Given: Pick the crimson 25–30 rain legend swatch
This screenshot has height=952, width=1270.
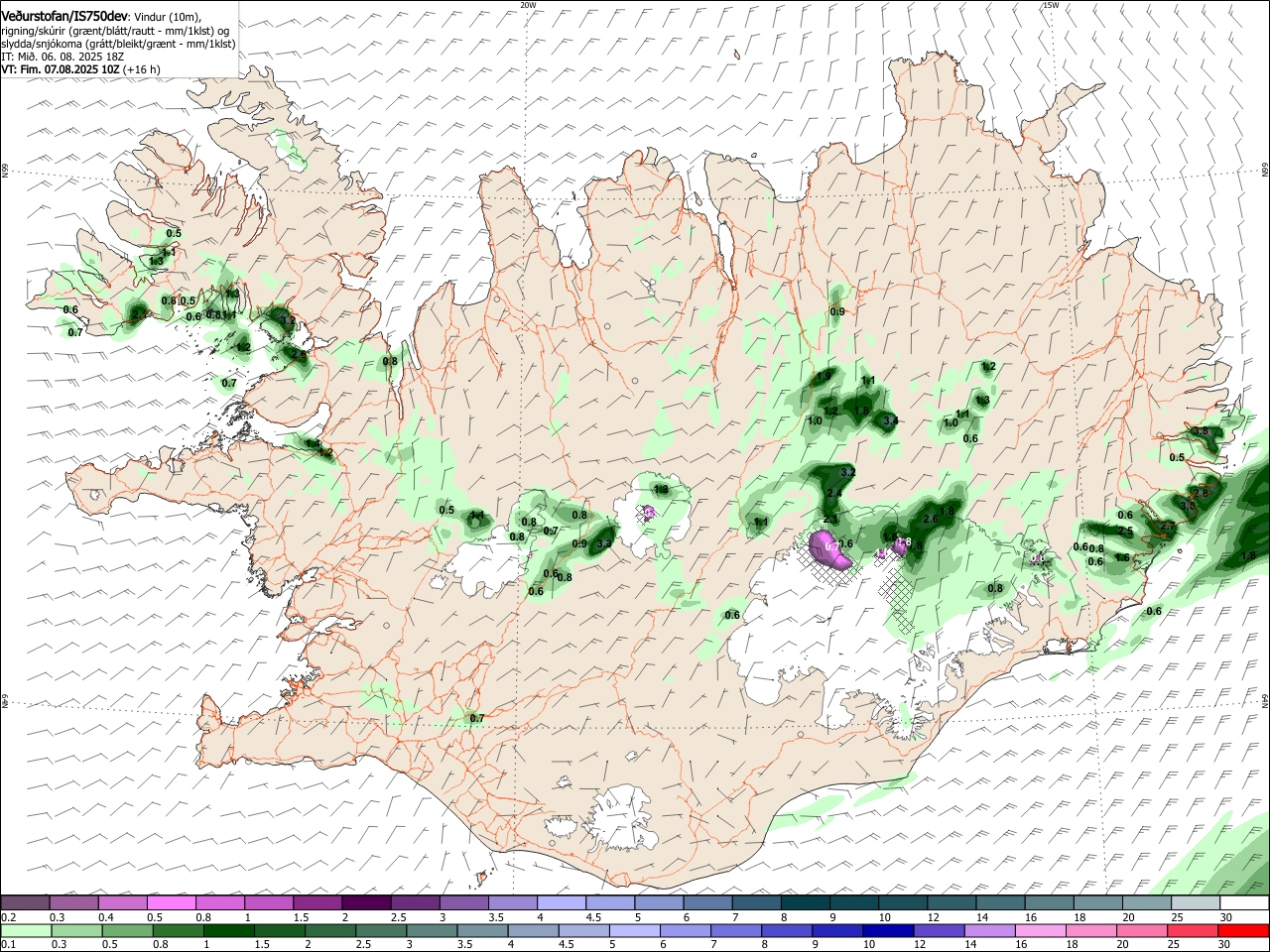Looking at the screenshot, I should coord(1193,930).
